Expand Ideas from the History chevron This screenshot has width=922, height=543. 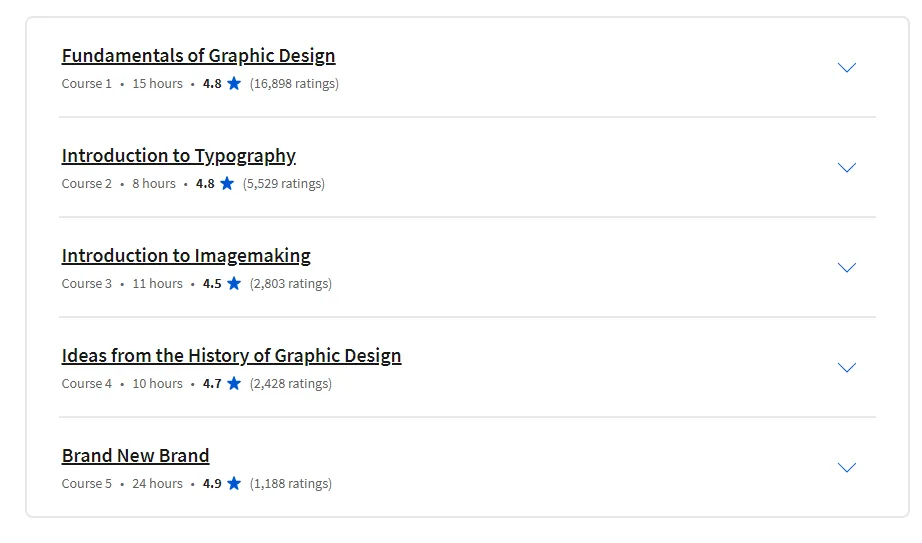point(846,368)
